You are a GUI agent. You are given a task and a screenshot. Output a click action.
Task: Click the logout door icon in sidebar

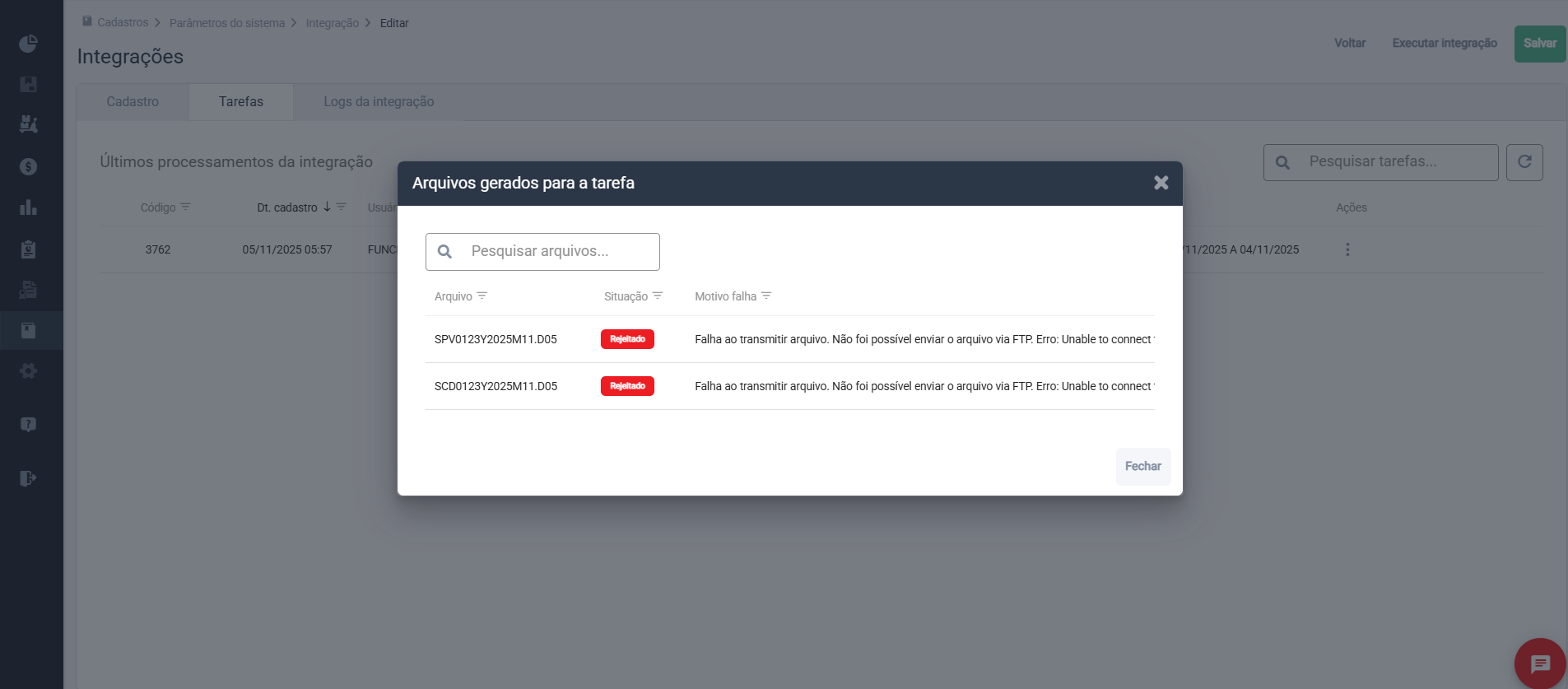[x=28, y=478]
